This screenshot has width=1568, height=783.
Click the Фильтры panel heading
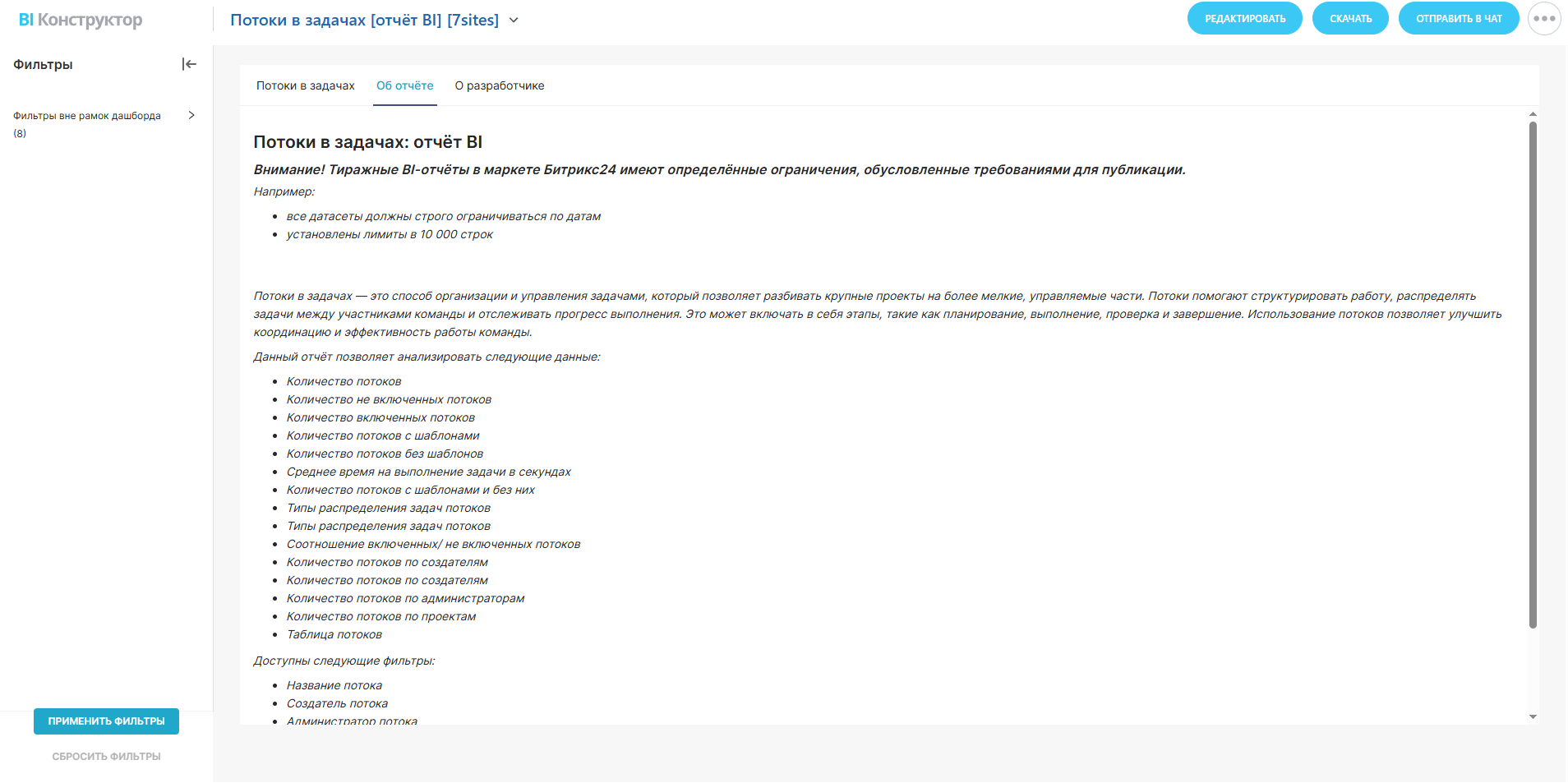(x=43, y=64)
